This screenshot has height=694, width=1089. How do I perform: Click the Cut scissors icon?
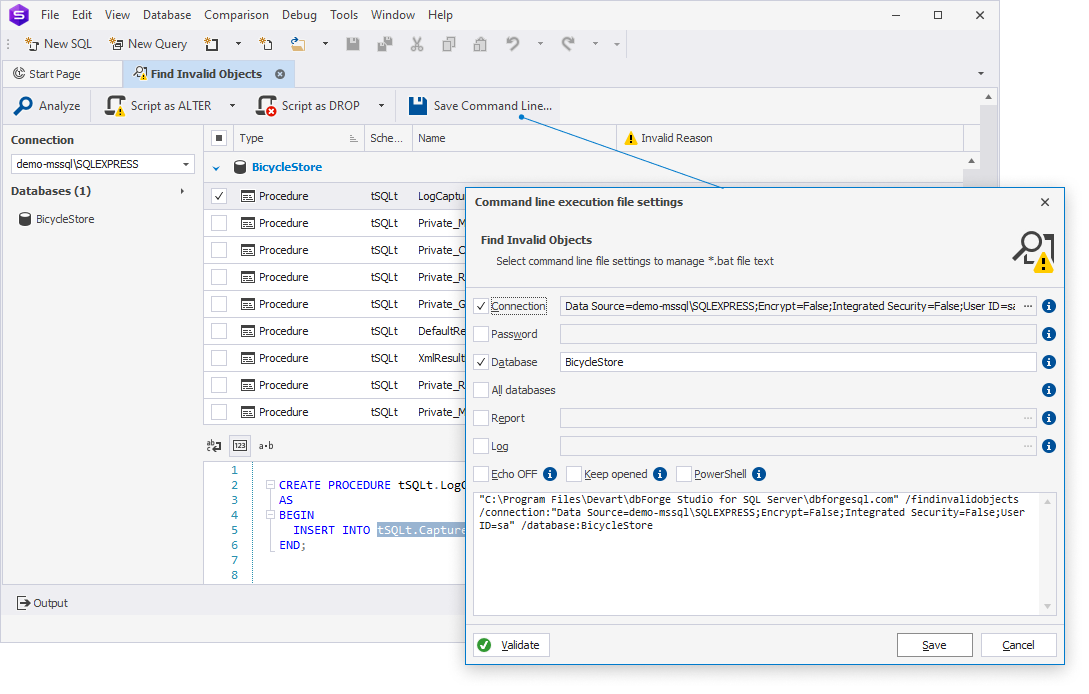(x=417, y=44)
